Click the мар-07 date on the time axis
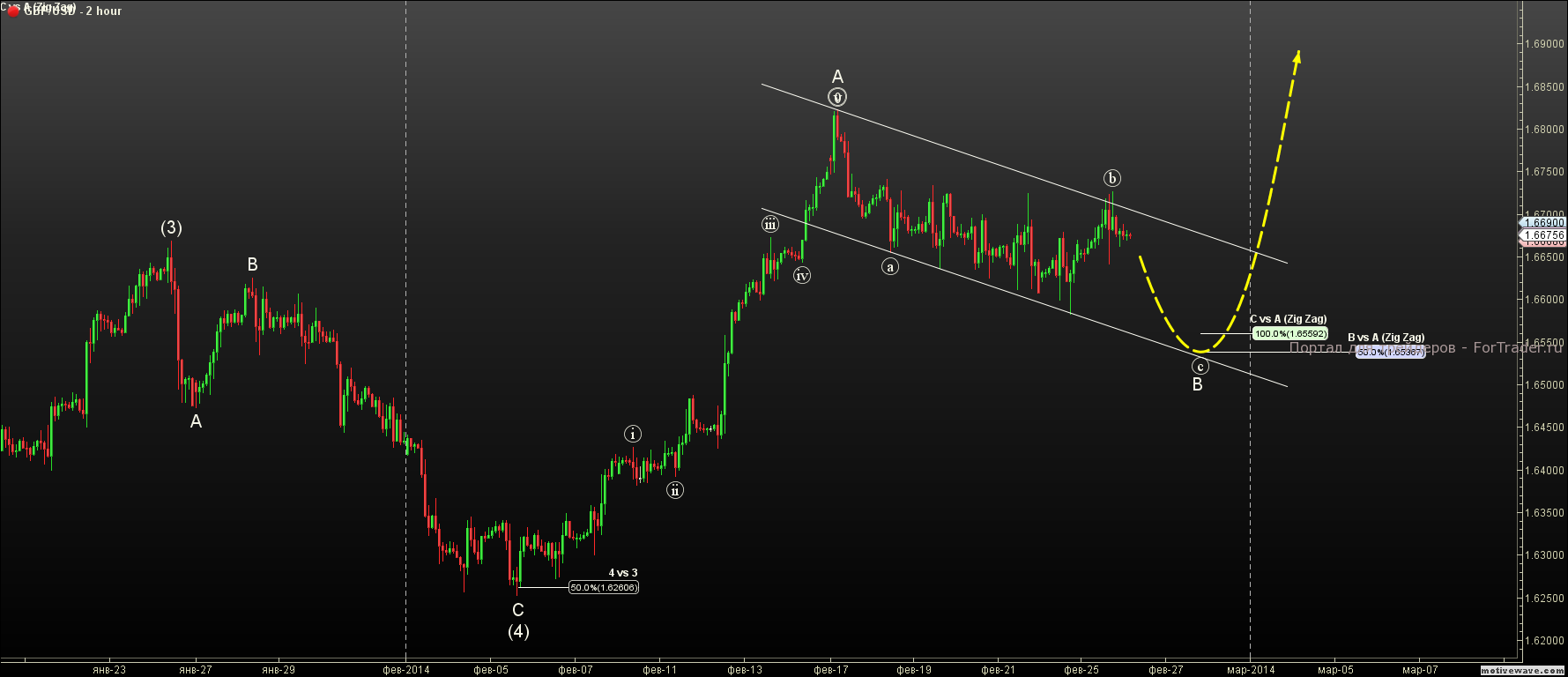The width and height of the screenshot is (1568, 677). pyautogui.click(x=1420, y=670)
